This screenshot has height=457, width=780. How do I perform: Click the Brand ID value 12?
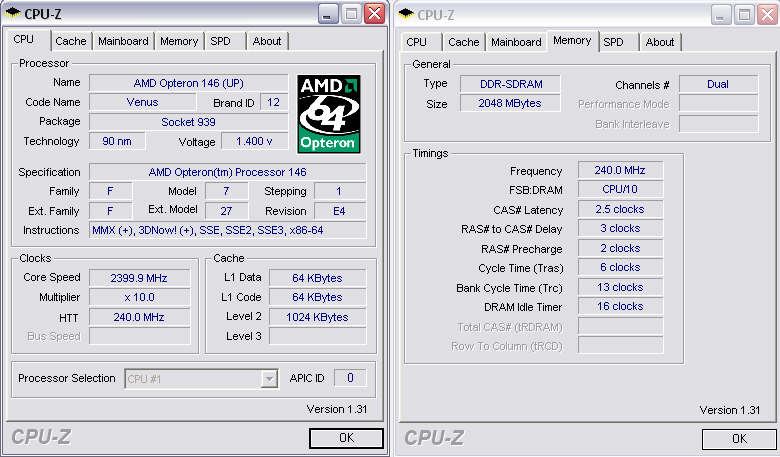(x=274, y=102)
